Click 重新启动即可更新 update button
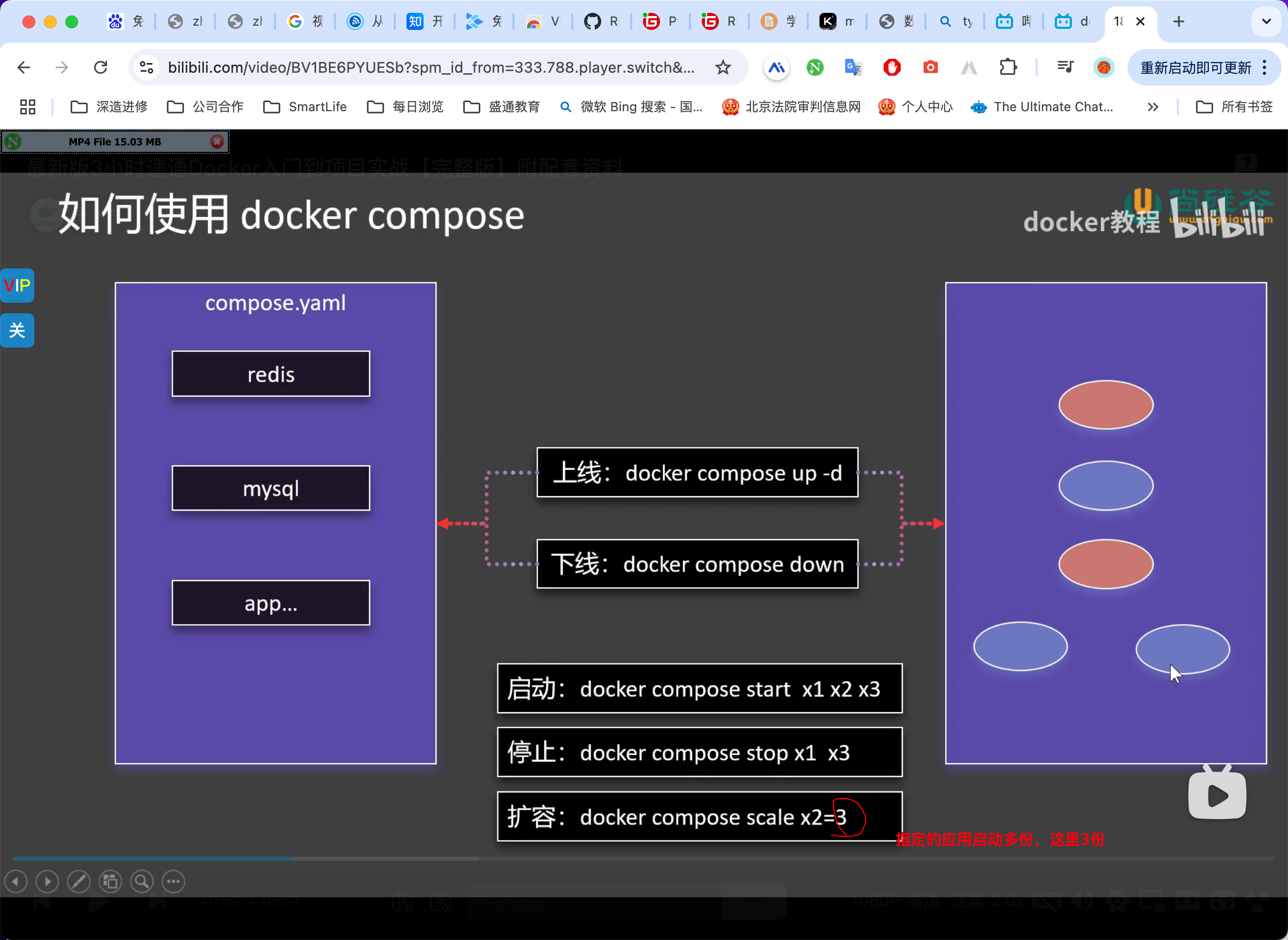This screenshot has width=1288, height=940. [1195, 68]
